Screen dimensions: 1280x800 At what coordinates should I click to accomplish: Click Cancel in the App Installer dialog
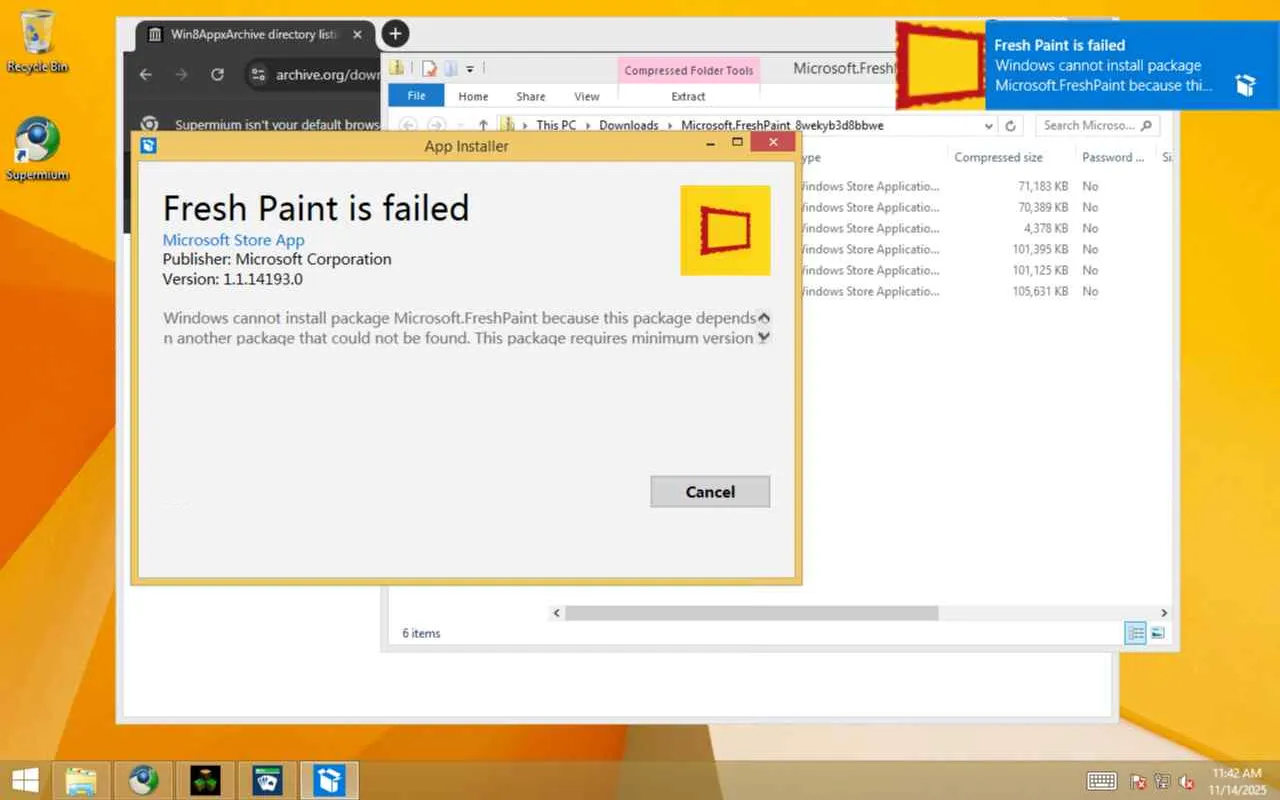[710, 491]
